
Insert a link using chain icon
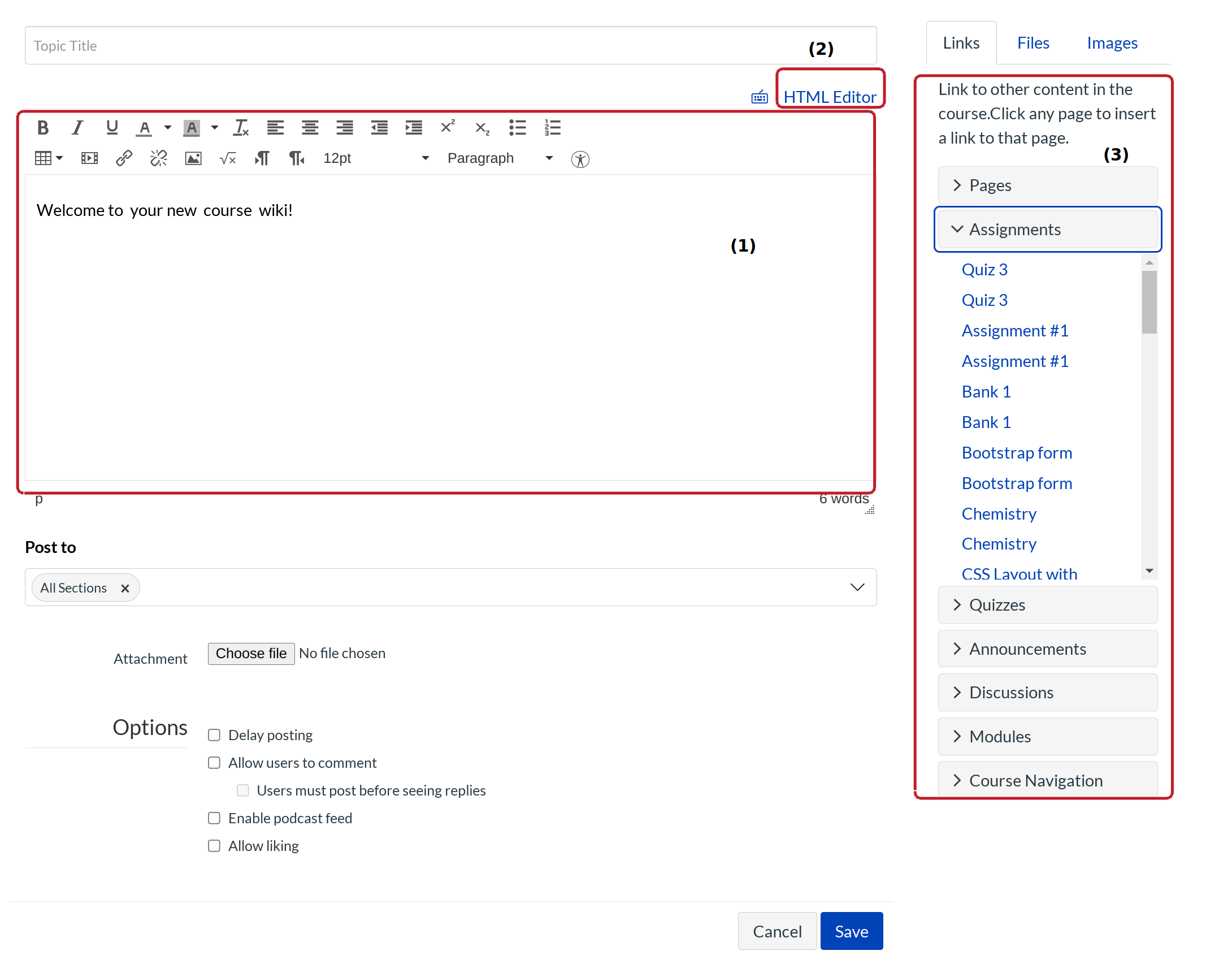pos(124,158)
